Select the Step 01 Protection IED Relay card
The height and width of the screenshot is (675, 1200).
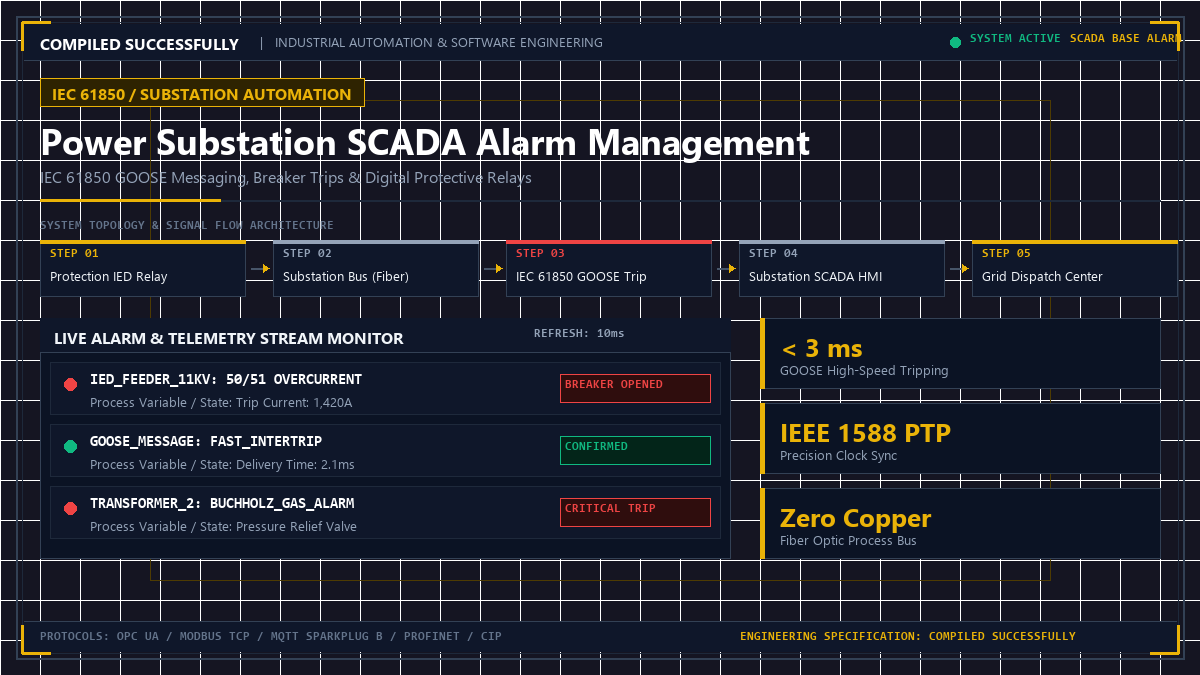(143, 268)
